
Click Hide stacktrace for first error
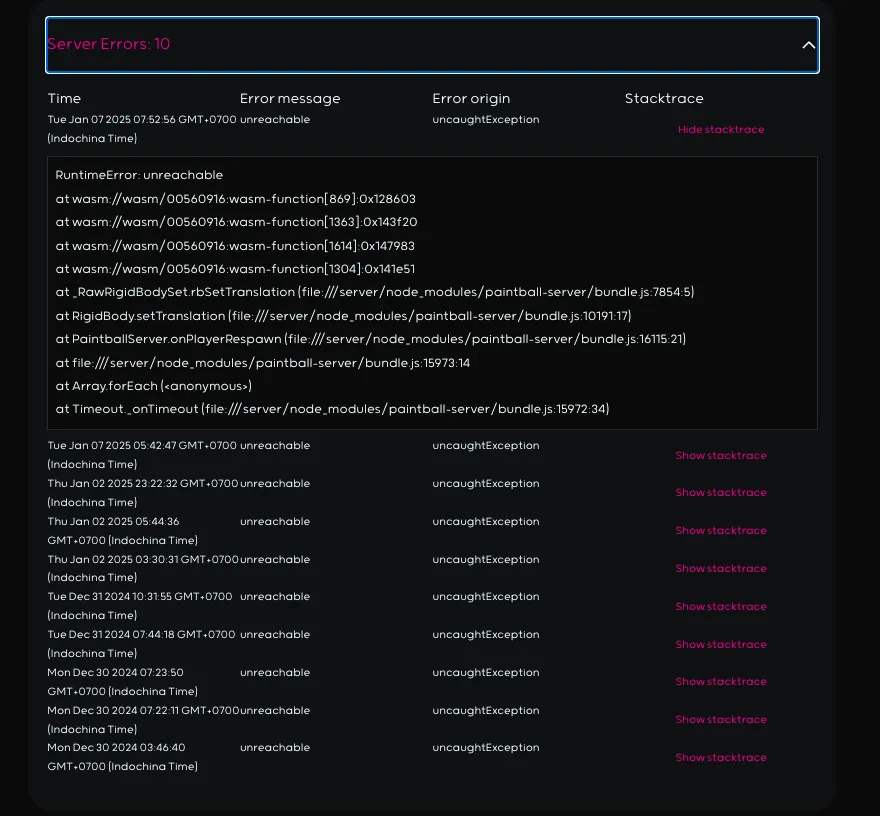pyautogui.click(x=721, y=129)
